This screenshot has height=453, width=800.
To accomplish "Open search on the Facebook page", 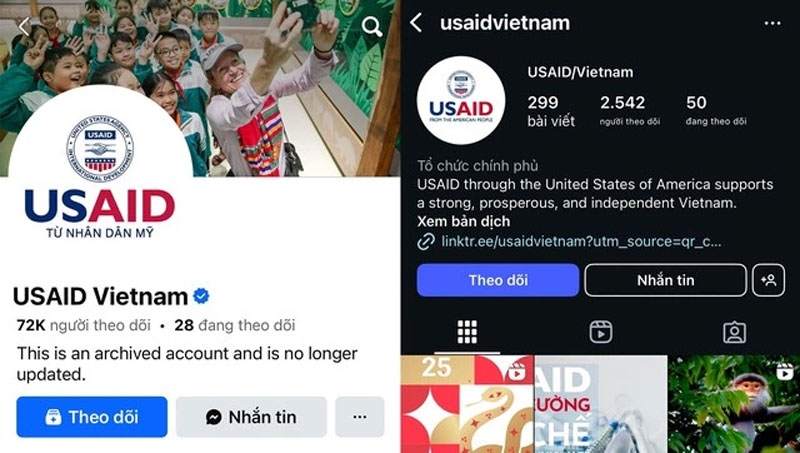I will pos(372,27).
